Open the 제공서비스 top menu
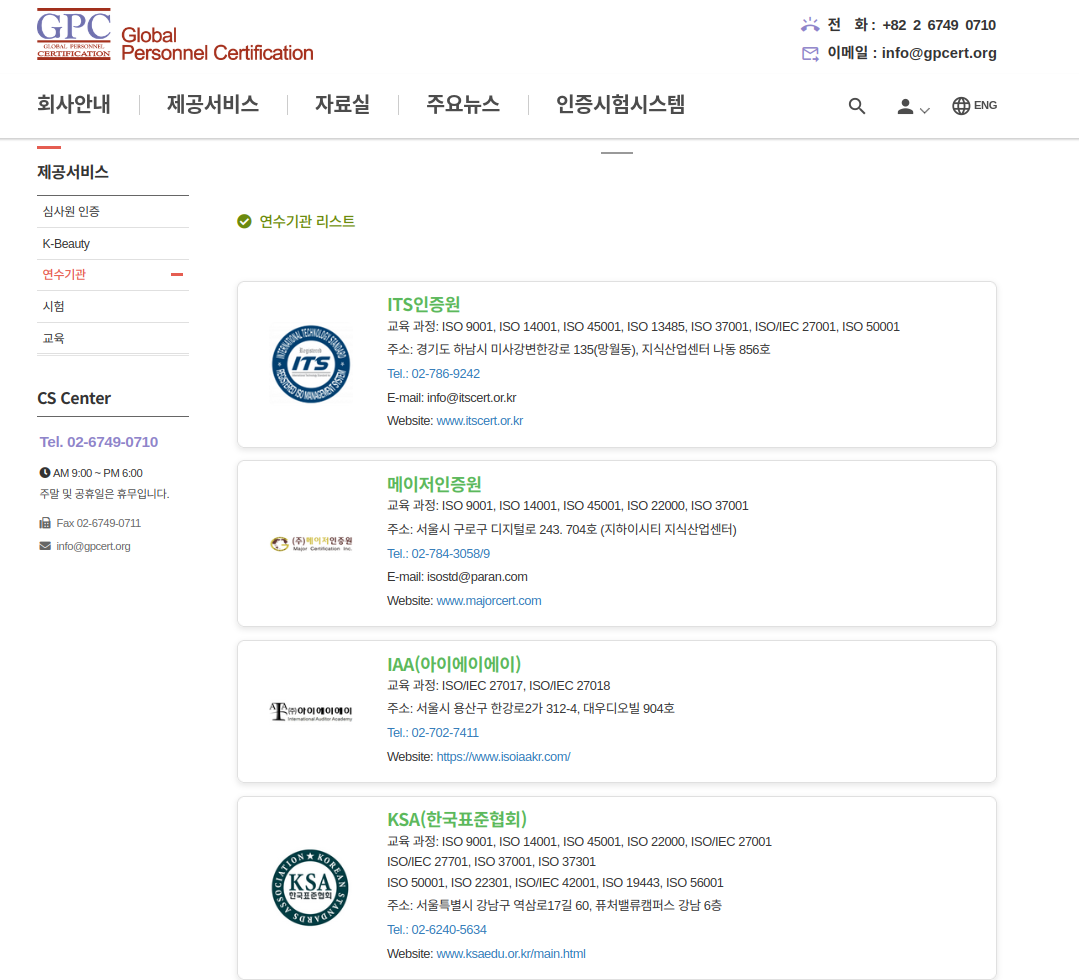The width and height of the screenshot is (1079, 980). [213, 104]
